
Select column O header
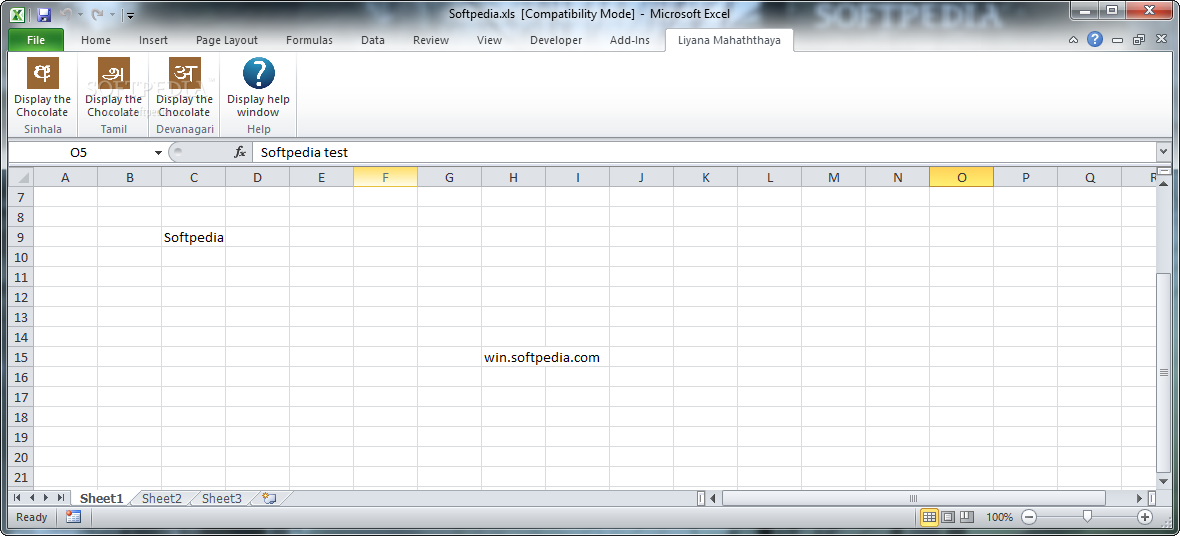tap(962, 178)
